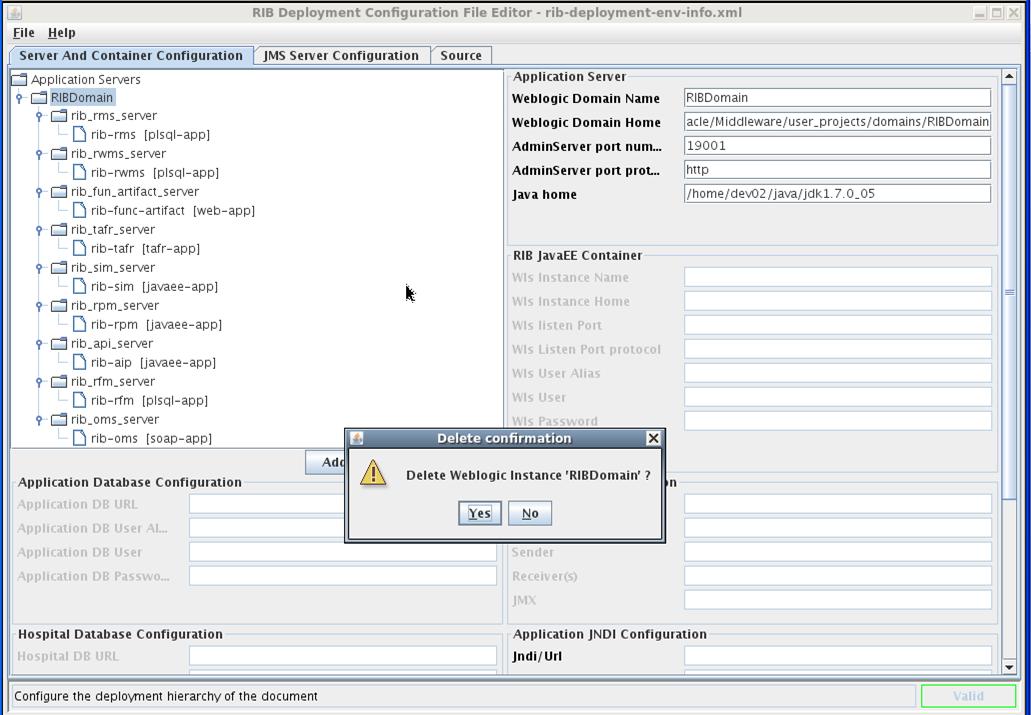Screen dimensions: 1031x715
Task: Click the rib-aip file icon
Action: [80, 362]
